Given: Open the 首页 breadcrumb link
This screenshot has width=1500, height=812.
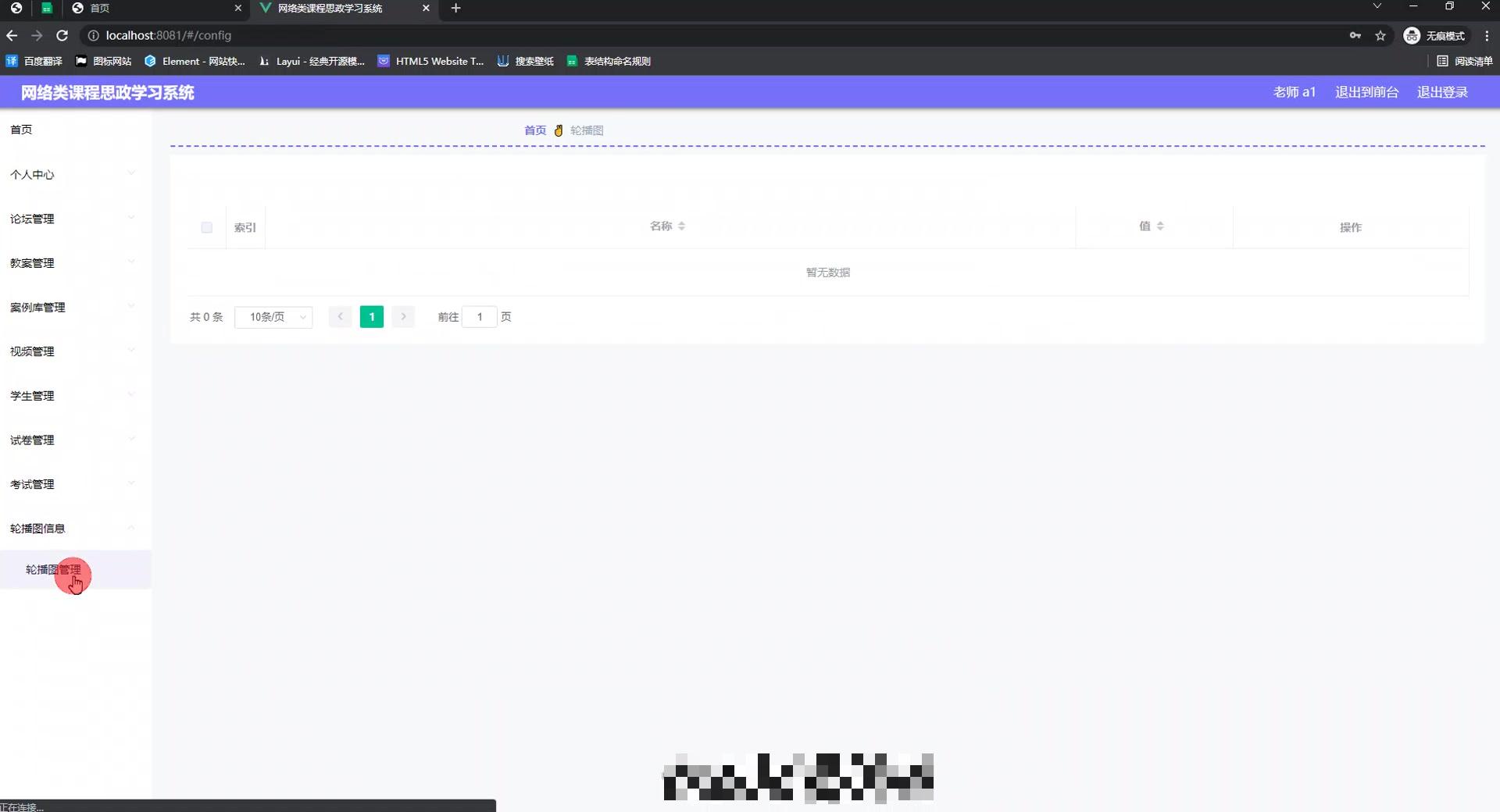Looking at the screenshot, I should [534, 130].
